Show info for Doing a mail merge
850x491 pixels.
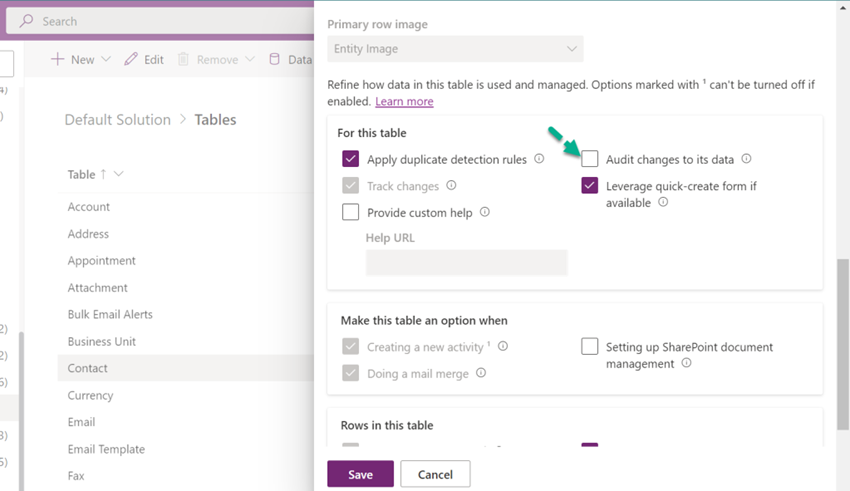click(481, 373)
